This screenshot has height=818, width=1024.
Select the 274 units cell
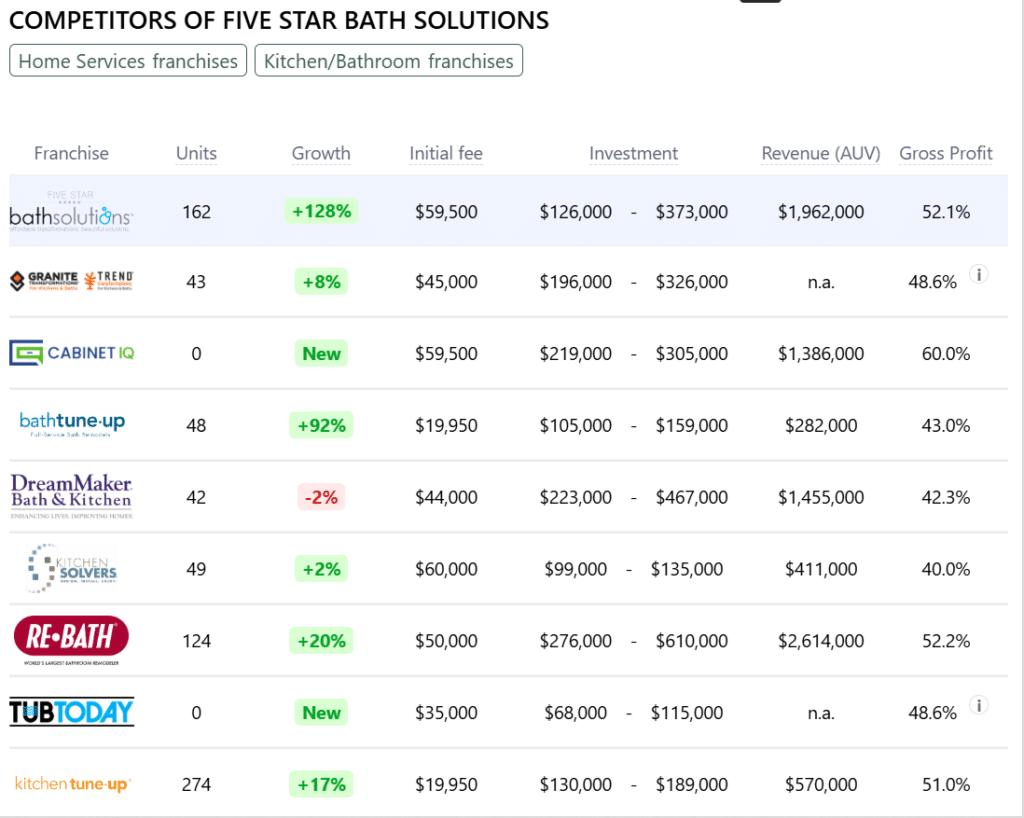197,784
